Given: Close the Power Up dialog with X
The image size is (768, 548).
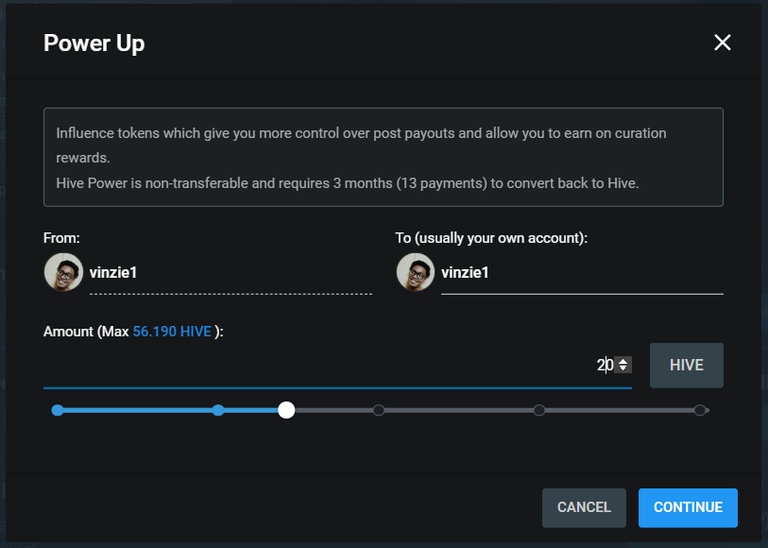Looking at the screenshot, I should coord(722,43).
